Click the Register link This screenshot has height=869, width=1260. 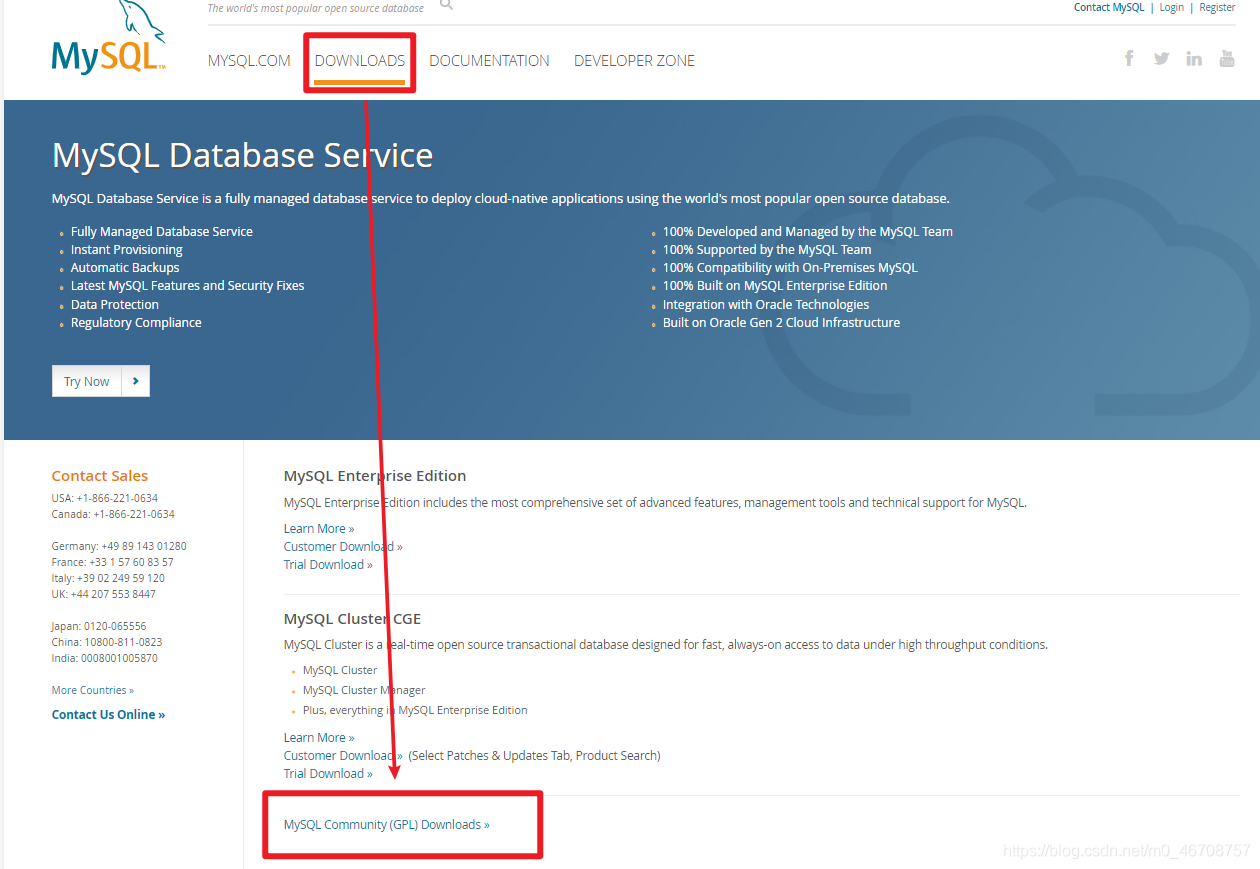pyautogui.click(x=1217, y=7)
